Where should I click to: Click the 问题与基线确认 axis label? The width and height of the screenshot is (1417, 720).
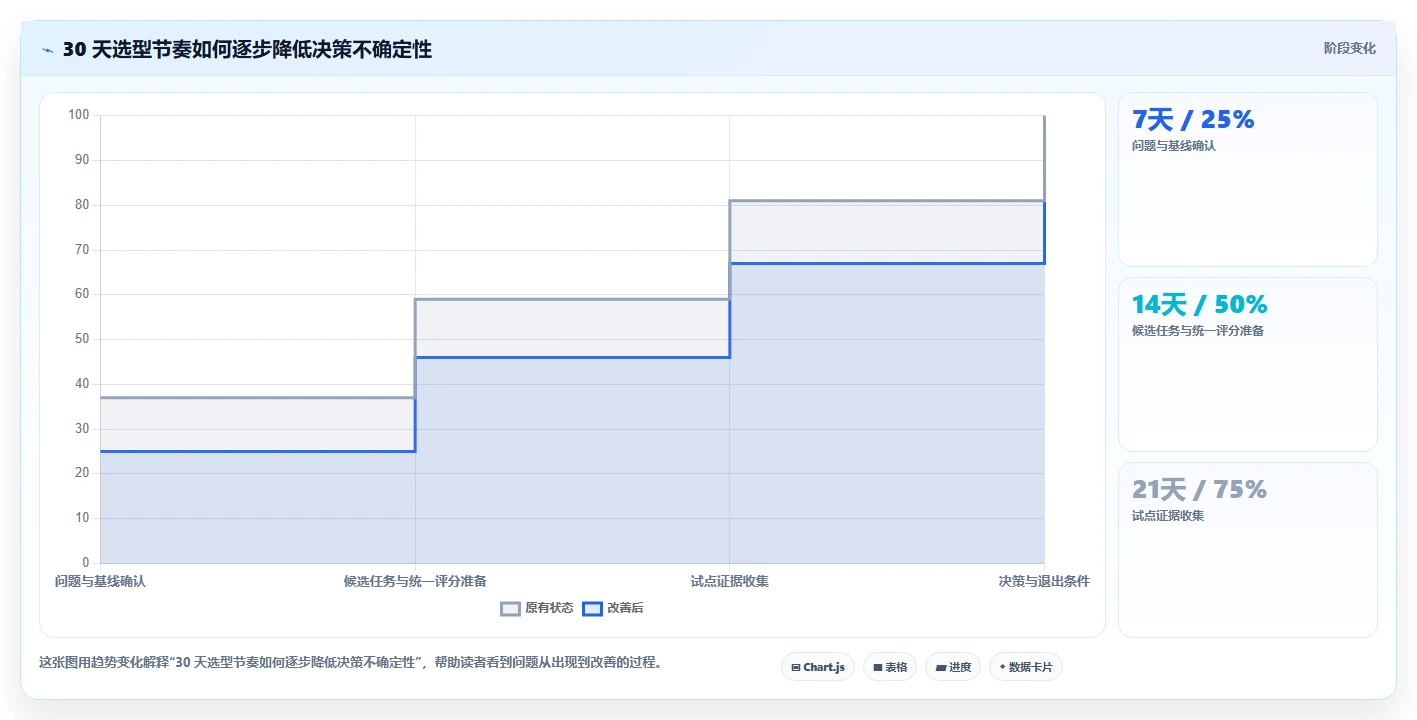click(100, 581)
